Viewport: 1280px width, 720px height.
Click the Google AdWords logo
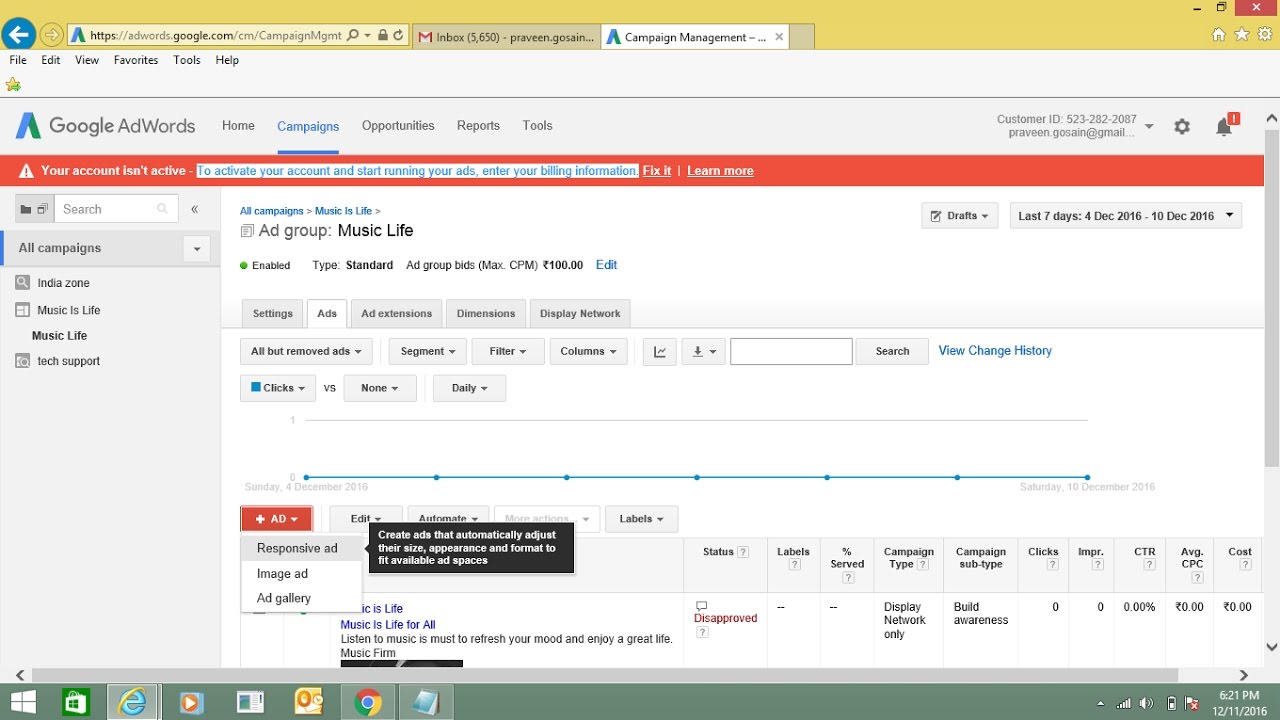pos(105,126)
